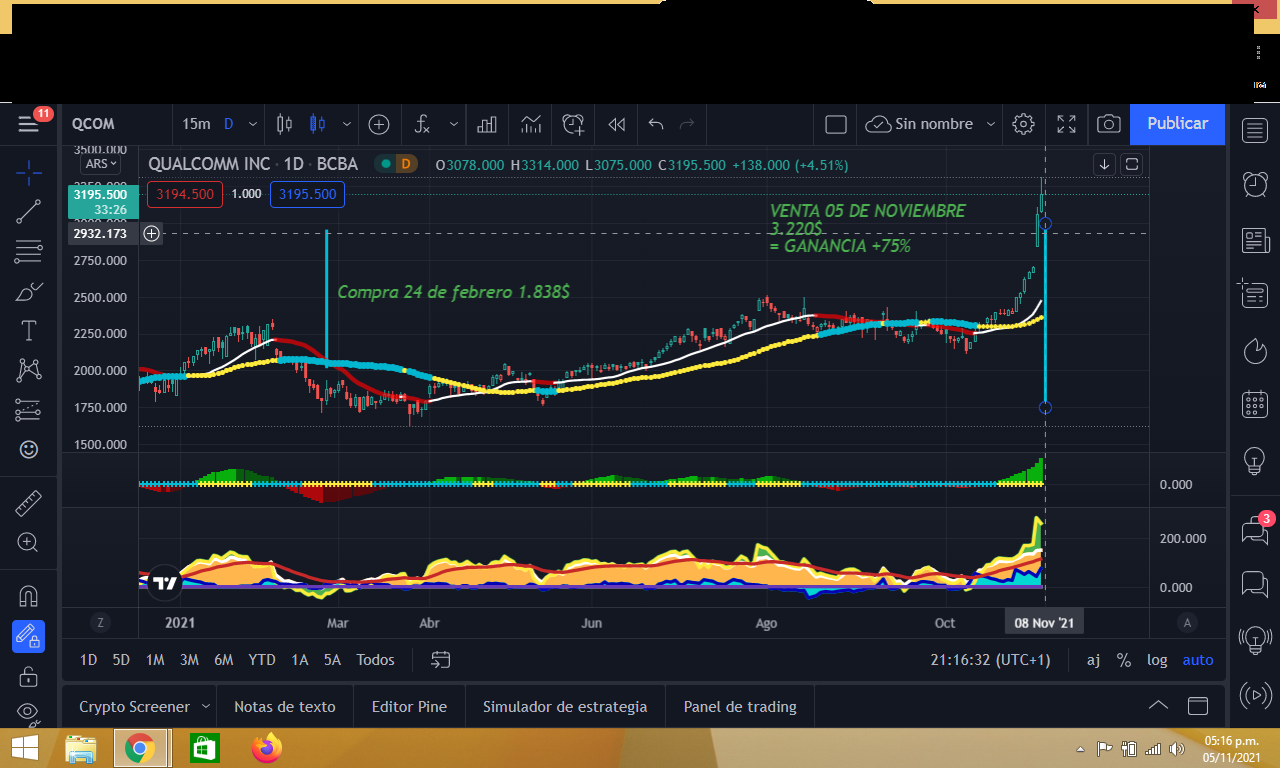Select the Text annotation tool

(x=29, y=331)
